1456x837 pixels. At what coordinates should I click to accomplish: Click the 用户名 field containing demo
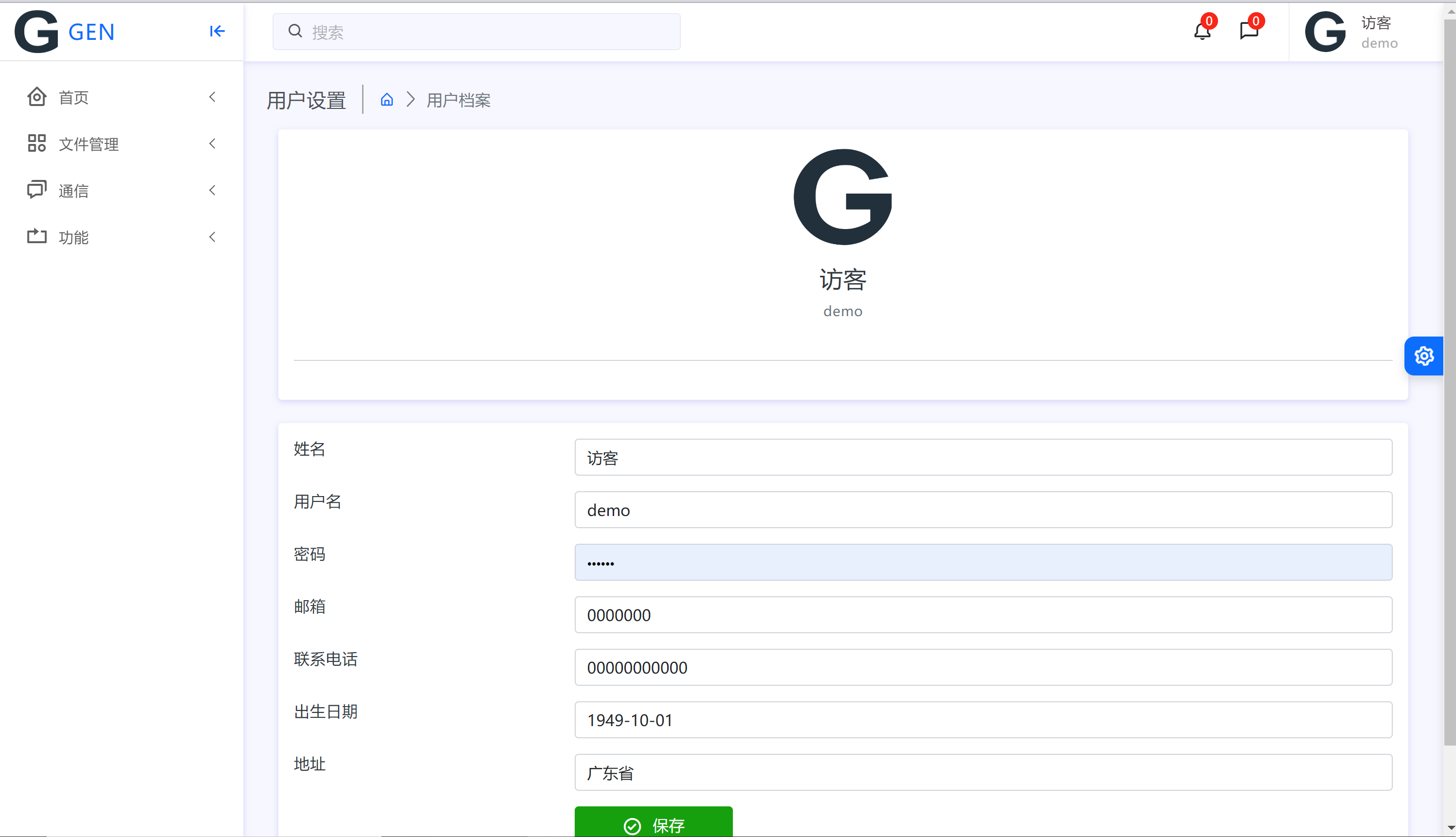tap(983, 509)
